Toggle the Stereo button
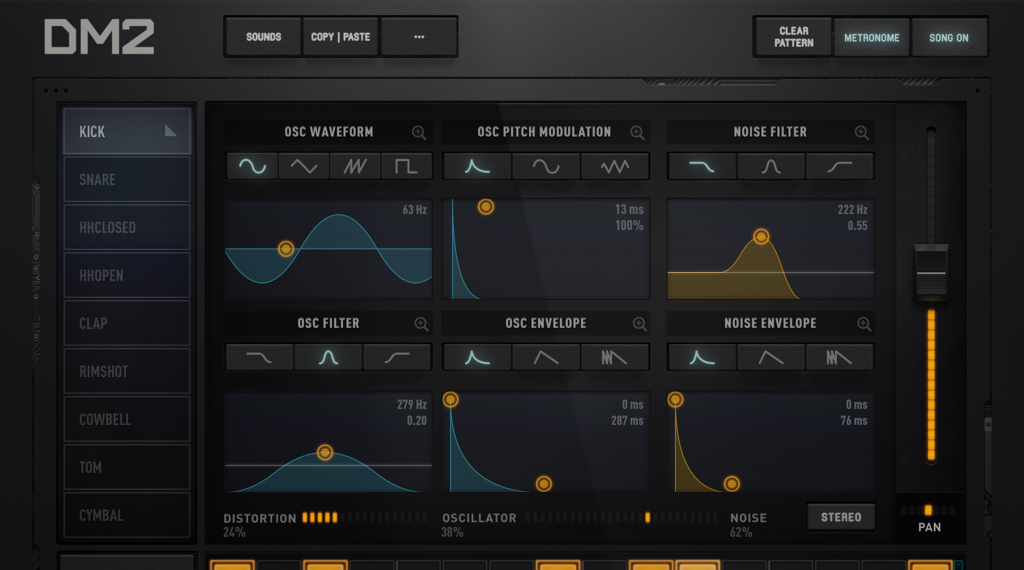 [841, 517]
